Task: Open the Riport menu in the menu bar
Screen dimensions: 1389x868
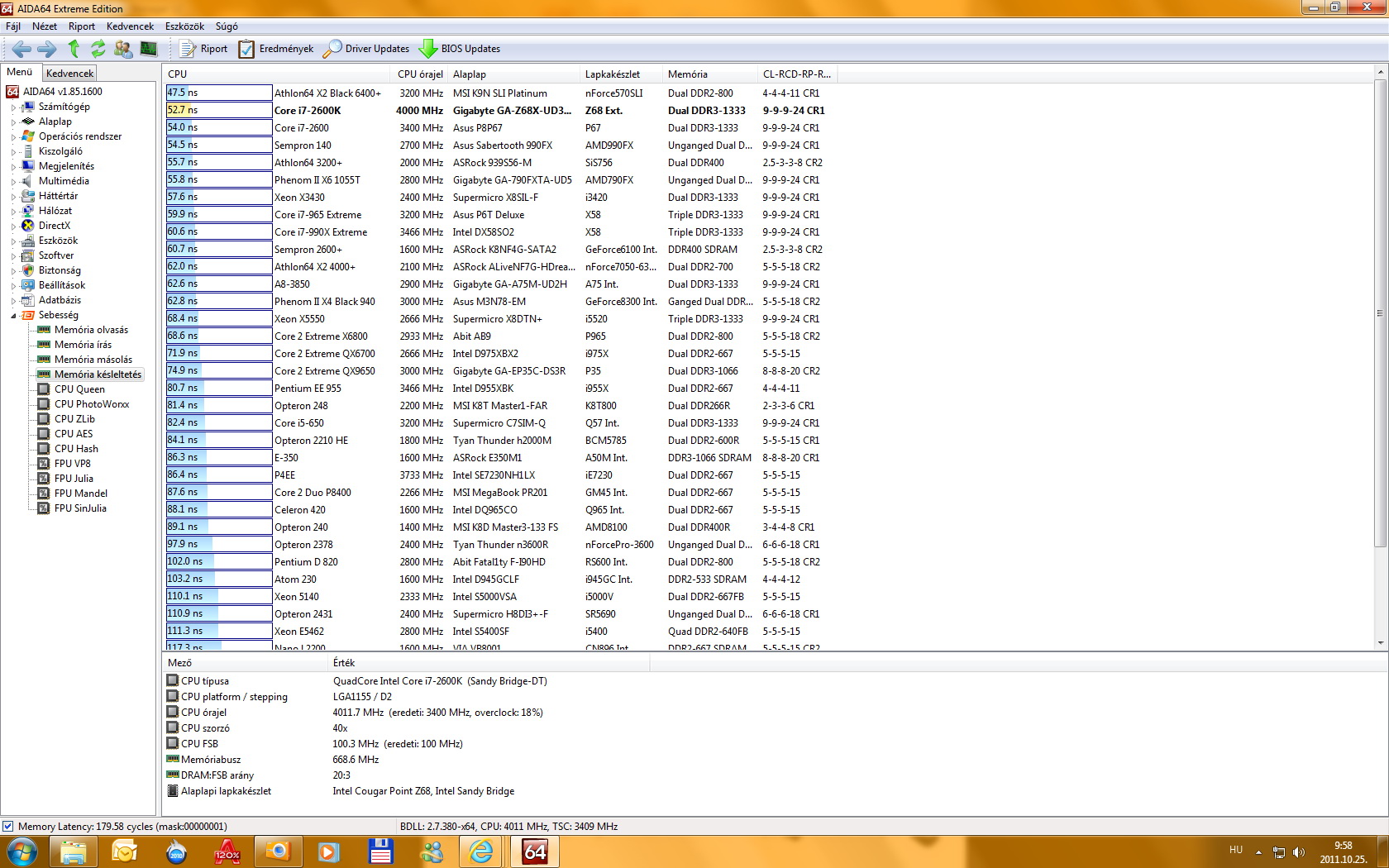Action: pyautogui.click(x=82, y=26)
